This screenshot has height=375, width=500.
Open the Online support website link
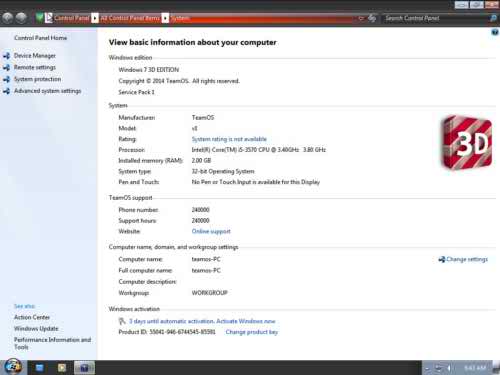(x=211, y=231)
